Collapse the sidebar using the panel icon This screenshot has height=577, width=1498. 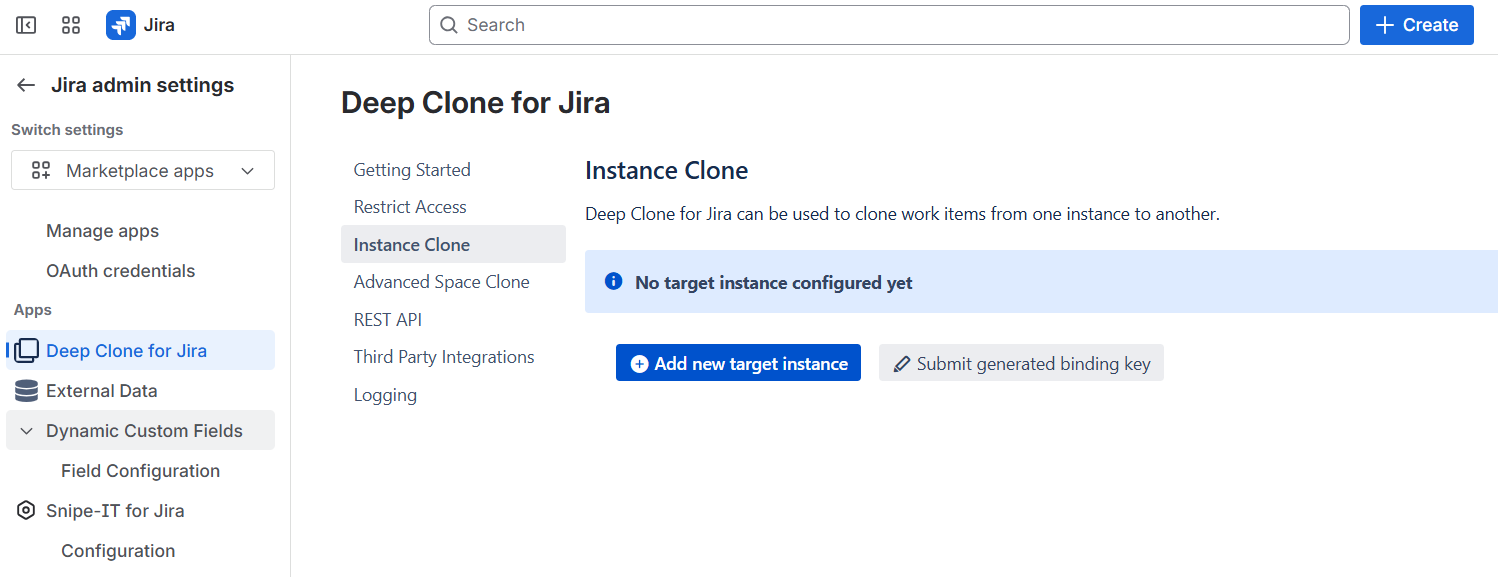point(26,25)
